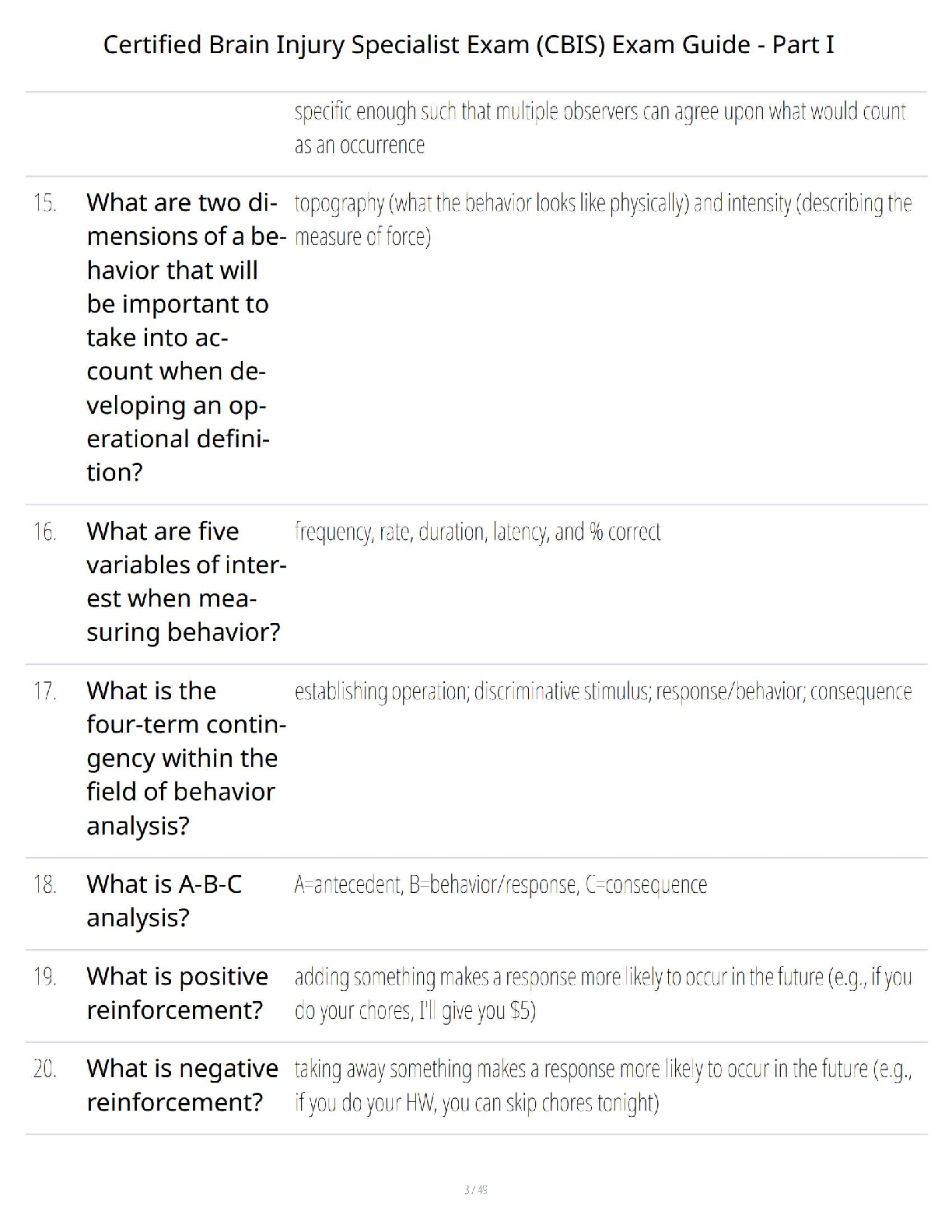Screen dimensions: 952x1232
Task: Select the establishing operation answer text
Action: coord(603,691)
